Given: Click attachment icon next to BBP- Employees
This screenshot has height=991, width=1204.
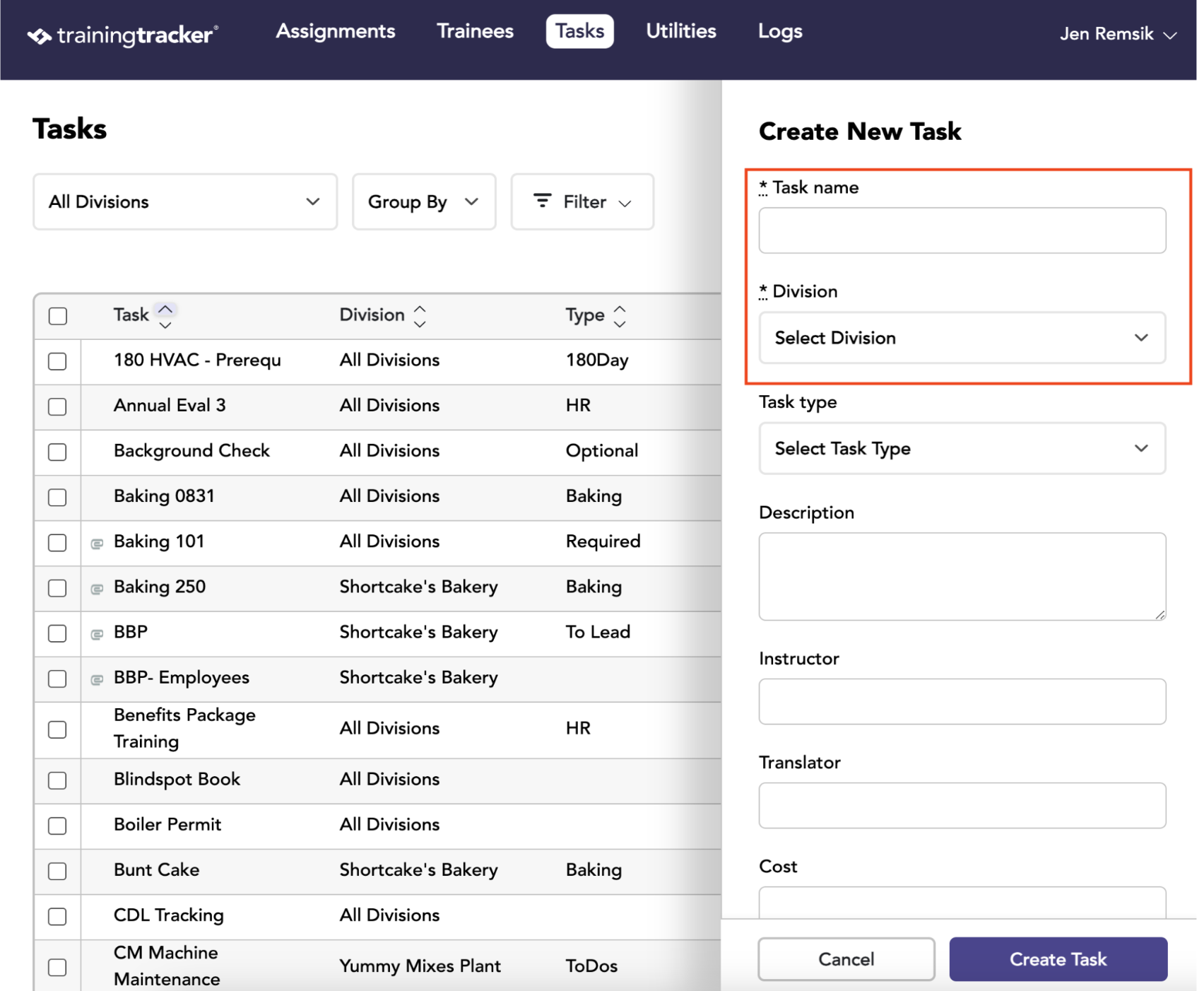Looking at the screenshot, I should click(98, 679).
